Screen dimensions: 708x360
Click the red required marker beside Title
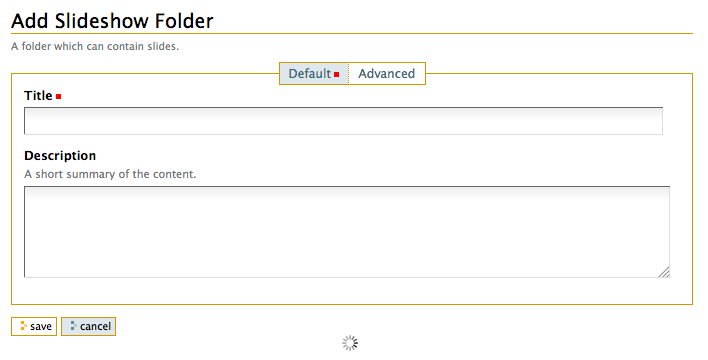tap(58, 96)
